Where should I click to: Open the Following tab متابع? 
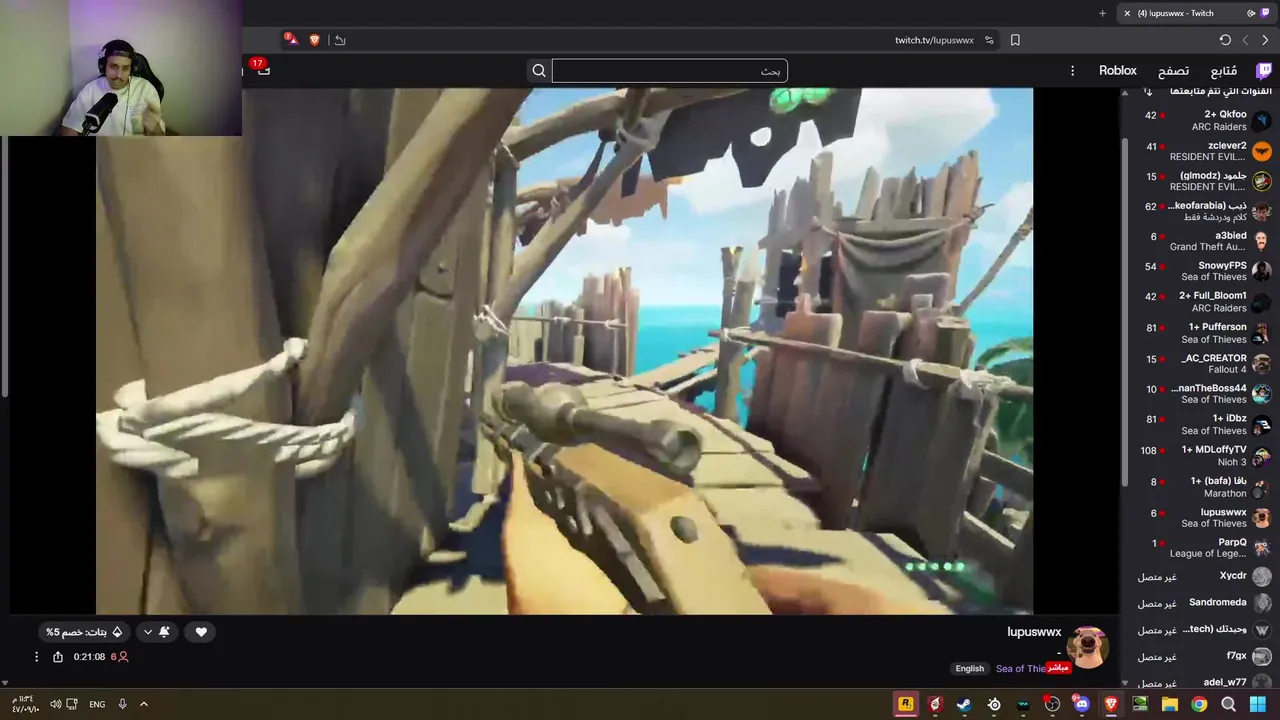click(1223, 71)
